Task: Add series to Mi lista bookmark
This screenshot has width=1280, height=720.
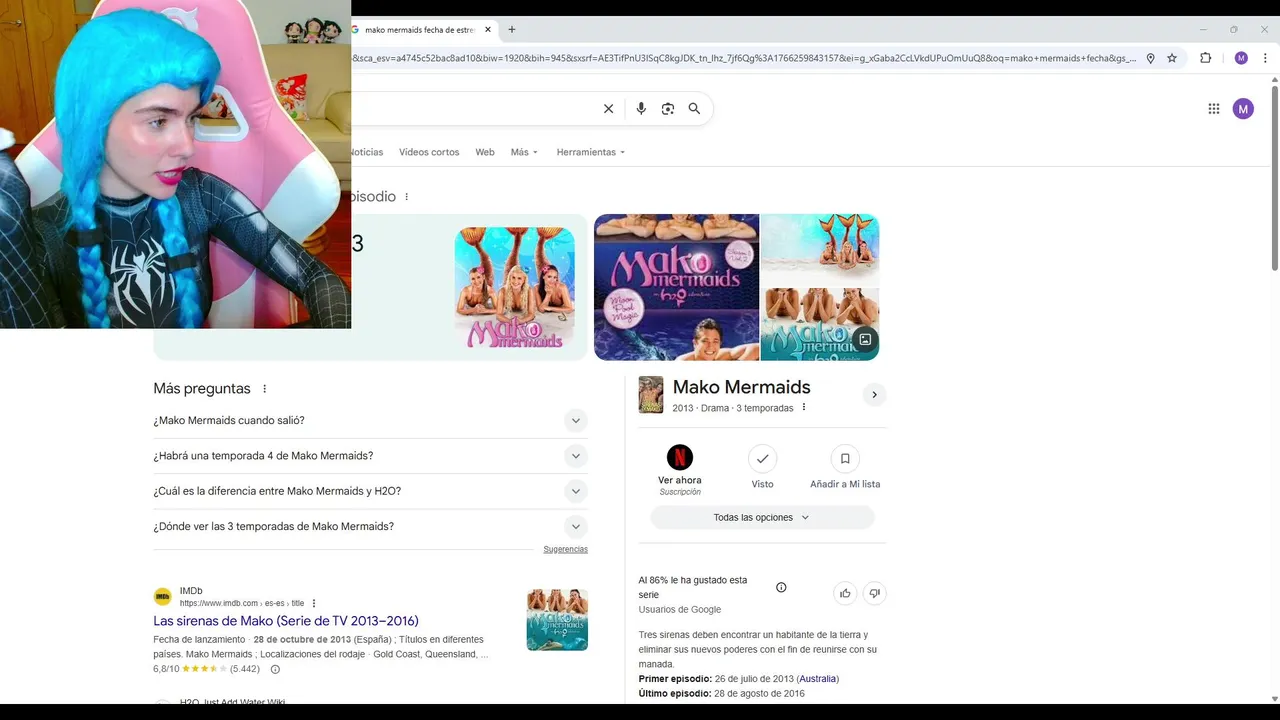Action: tap(845, 458)
